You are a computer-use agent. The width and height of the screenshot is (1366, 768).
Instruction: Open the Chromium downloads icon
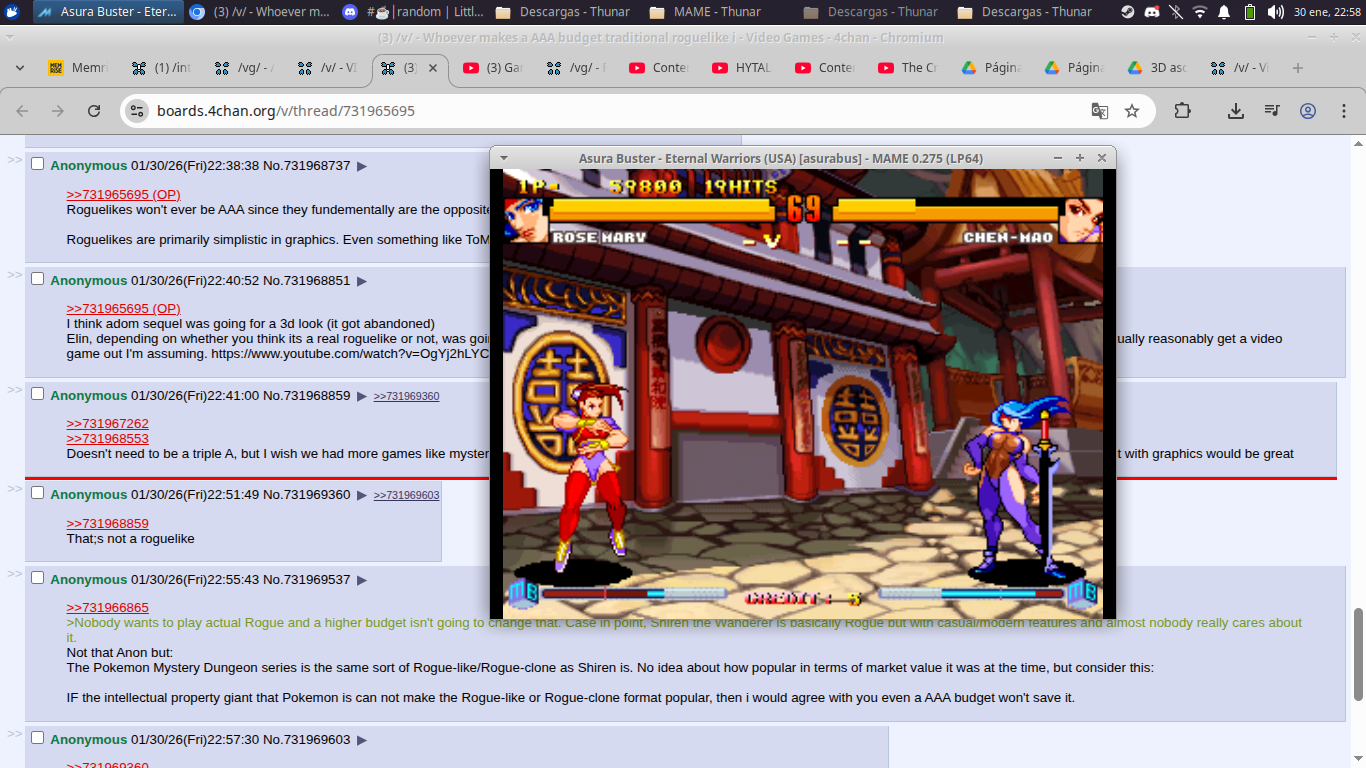1236,111
